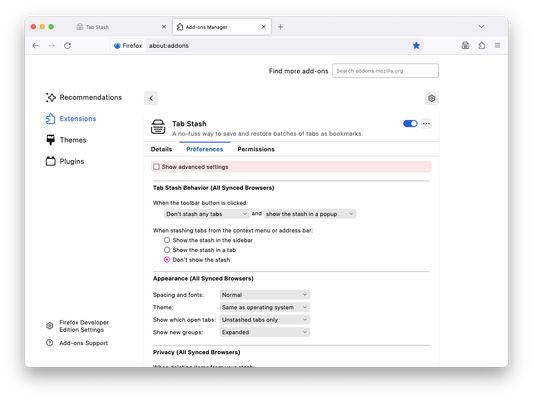
Task: Close the Add-ons Manager tab
Action: pos(264,27)
